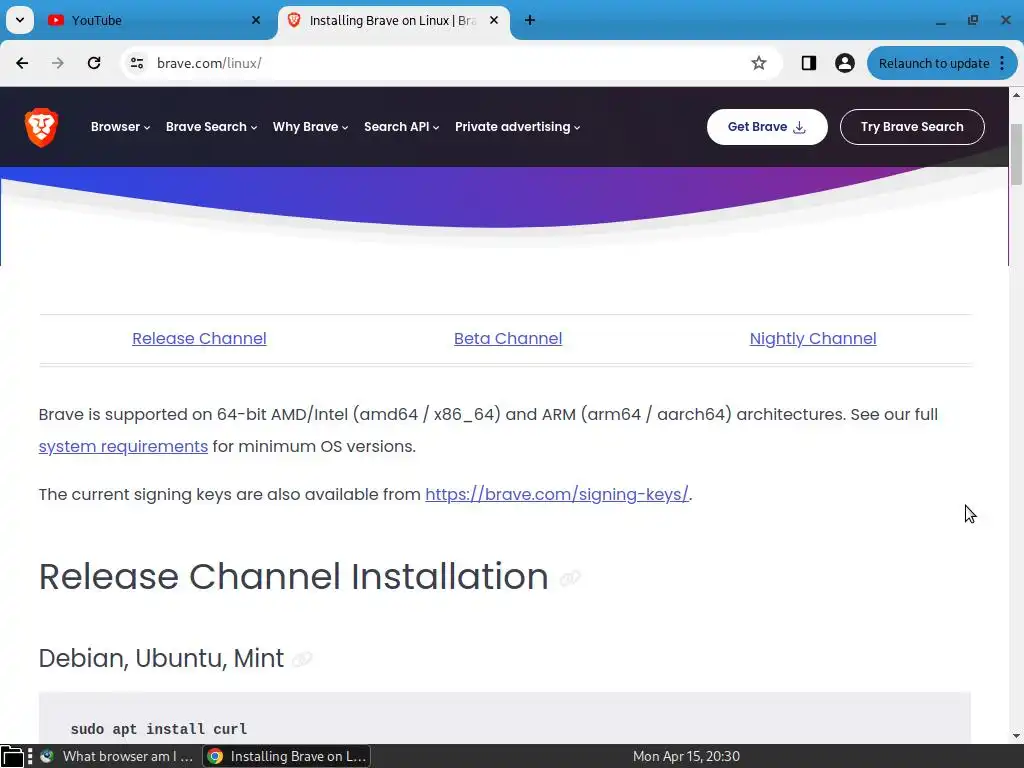The image size is (1024, 768).
Task: Expand the Search API menu
Action: (x=402, y=127)
